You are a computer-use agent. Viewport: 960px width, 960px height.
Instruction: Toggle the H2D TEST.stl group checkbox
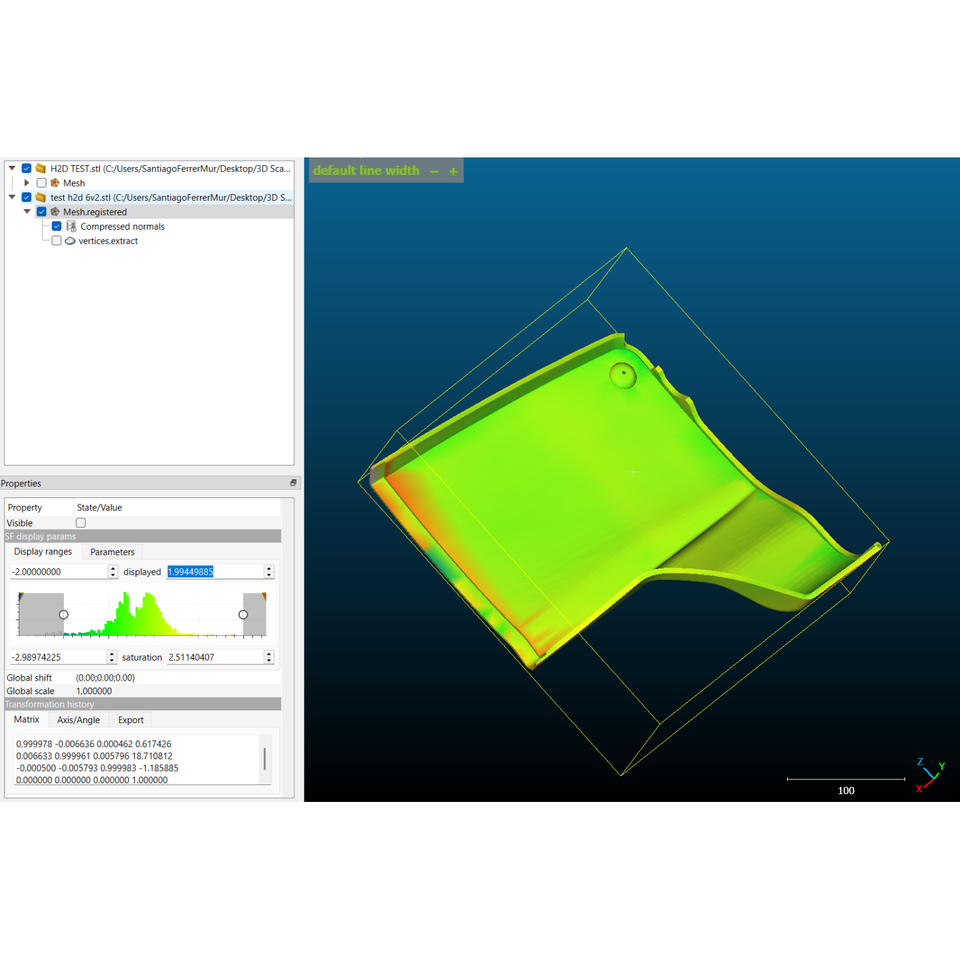point(26,168)
